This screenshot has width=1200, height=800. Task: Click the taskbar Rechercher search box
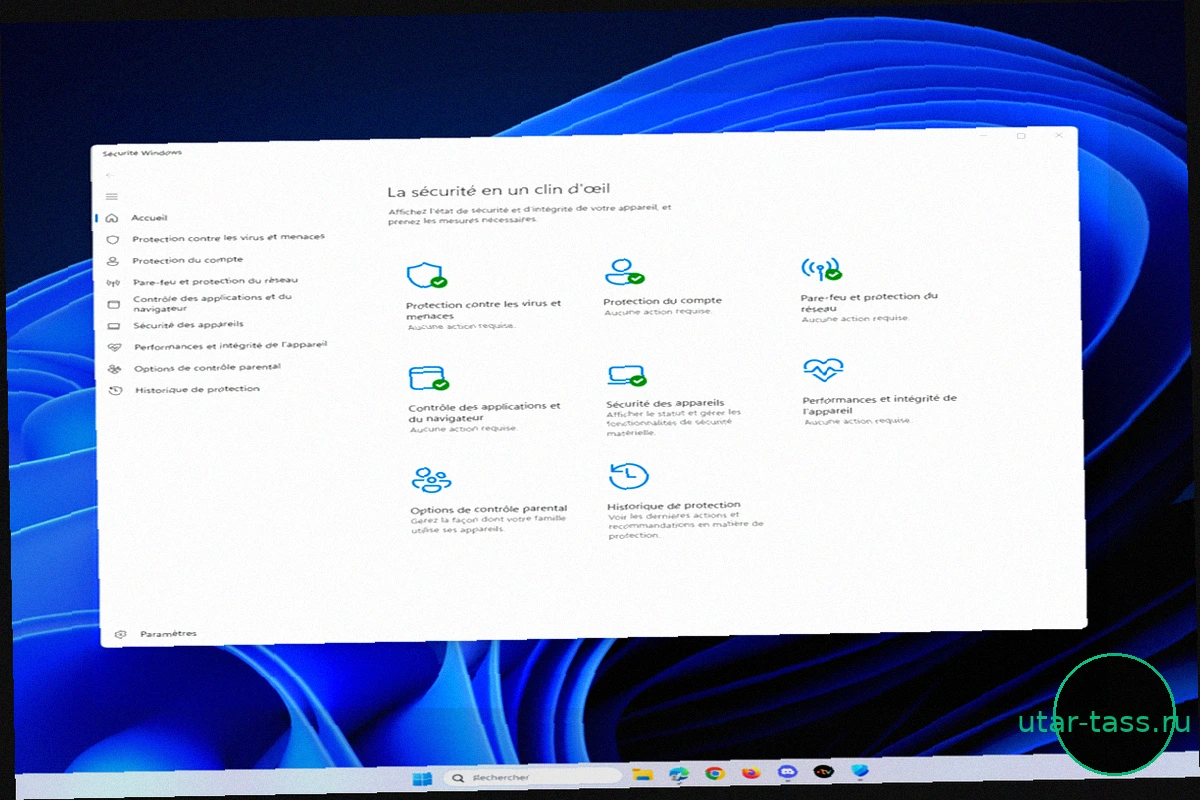pyautogui.click(x=532, y=776)
